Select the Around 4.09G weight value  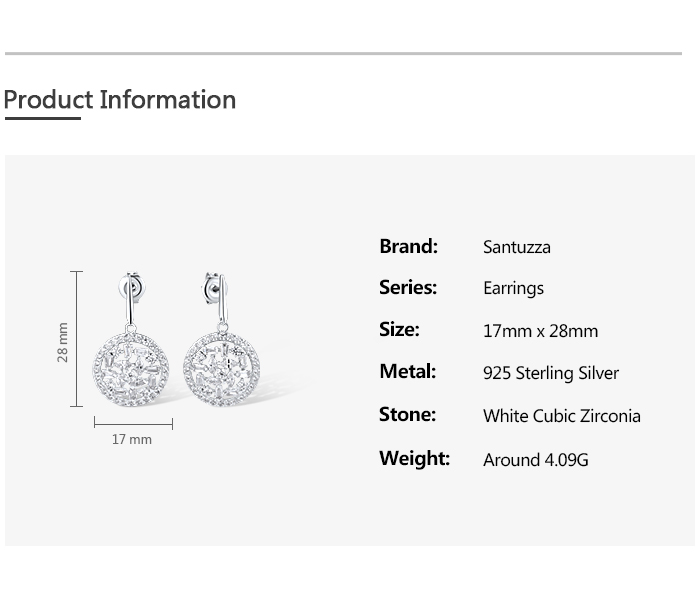point(535,460)
